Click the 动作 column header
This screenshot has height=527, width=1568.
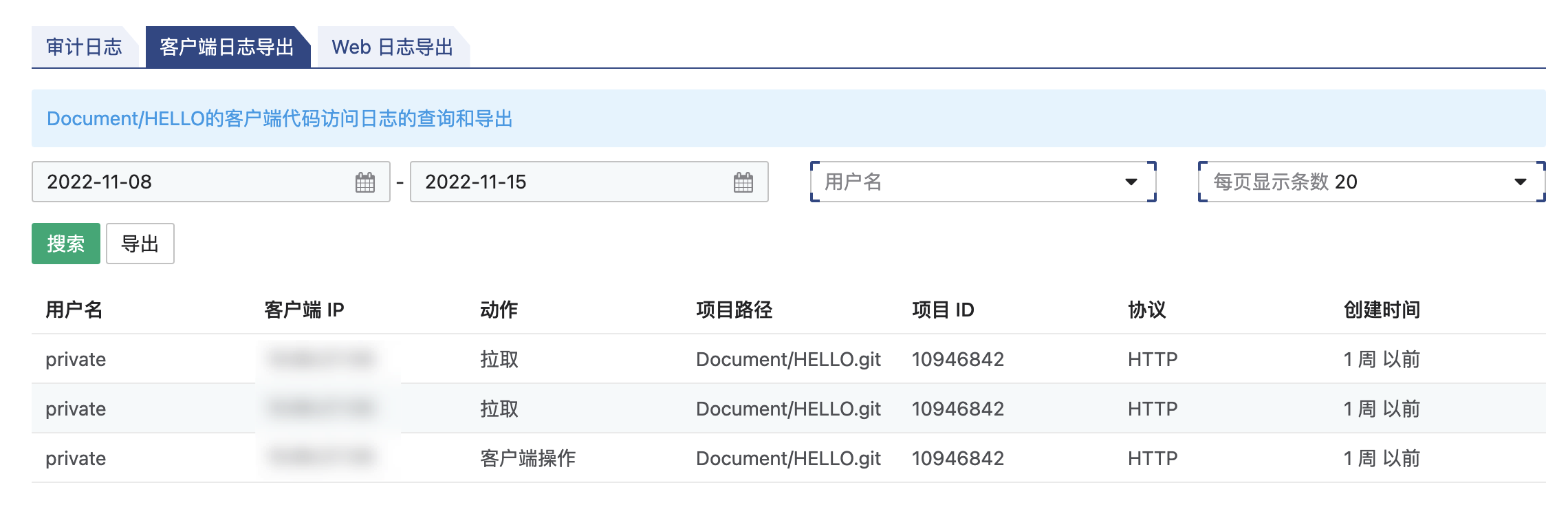point(499,310)
